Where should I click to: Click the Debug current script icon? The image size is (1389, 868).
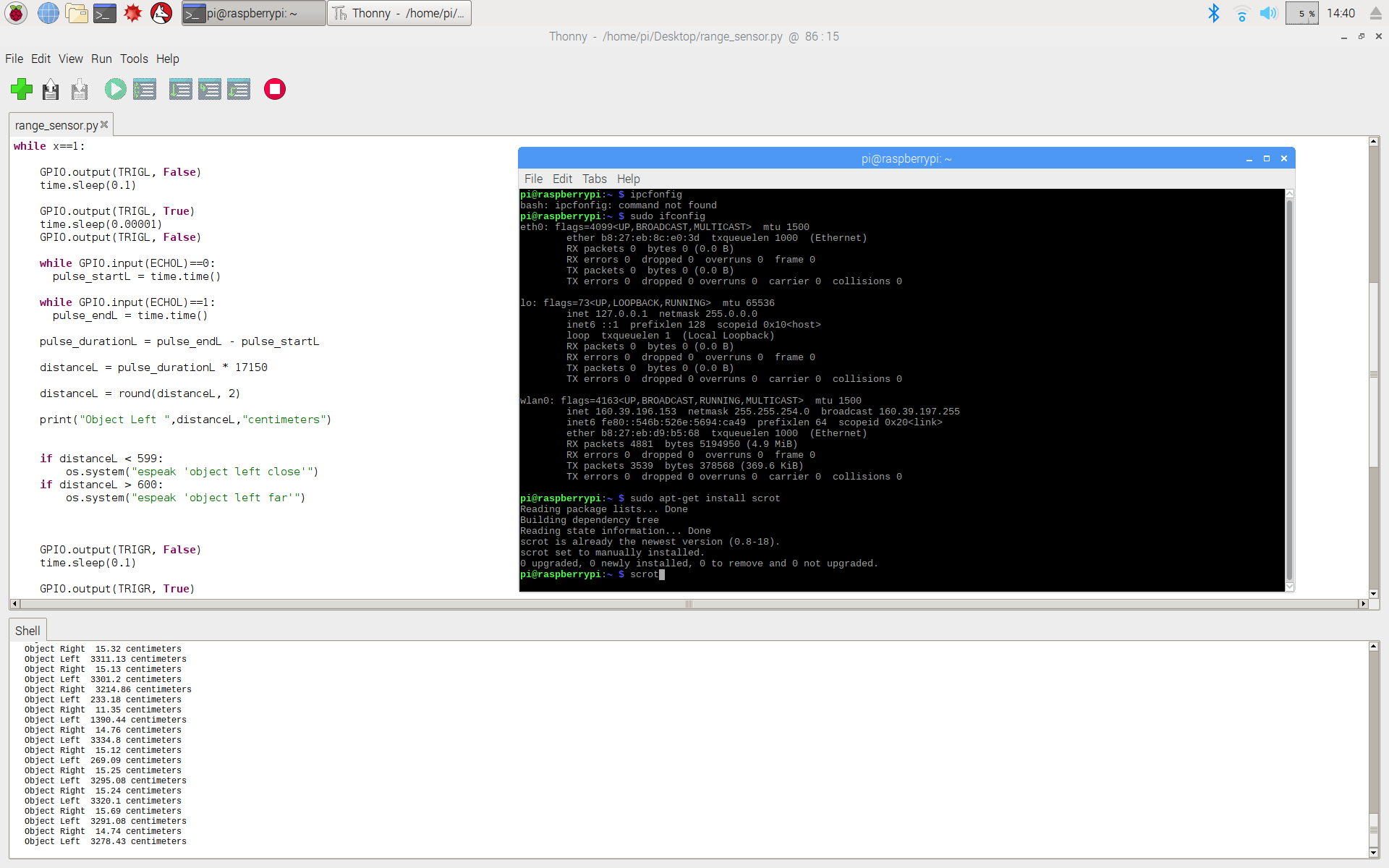tap(145, 90)
